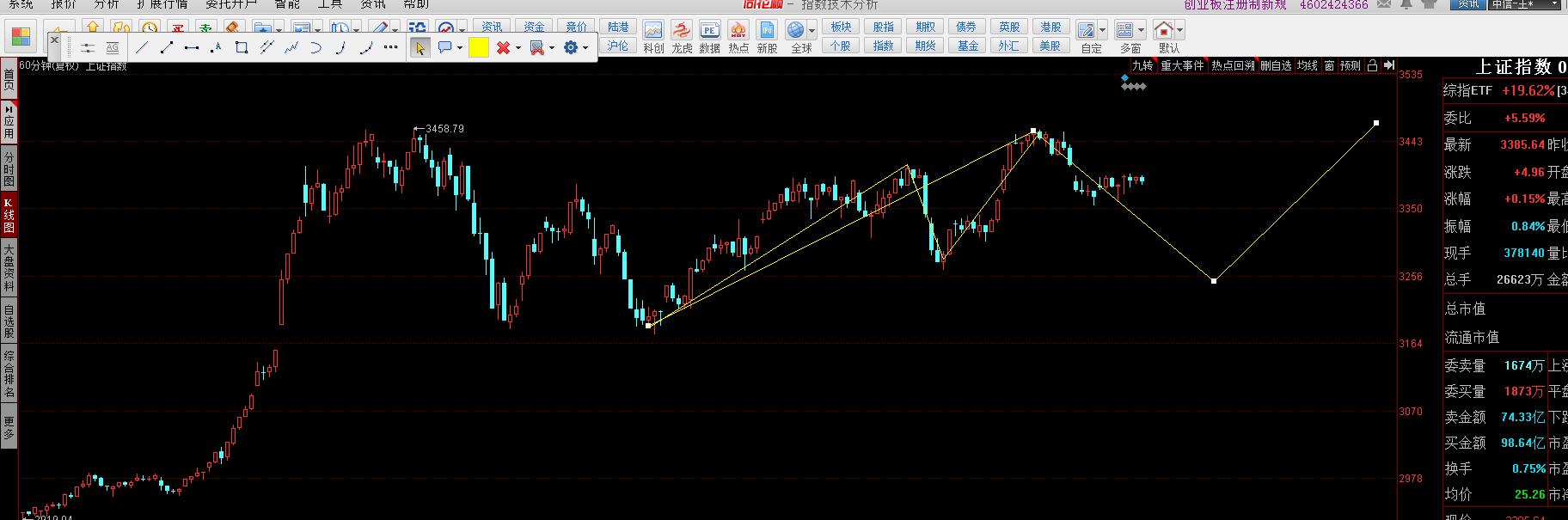
Task: Click the red X delete drawings icon
Action: click(x=503, y=47)
